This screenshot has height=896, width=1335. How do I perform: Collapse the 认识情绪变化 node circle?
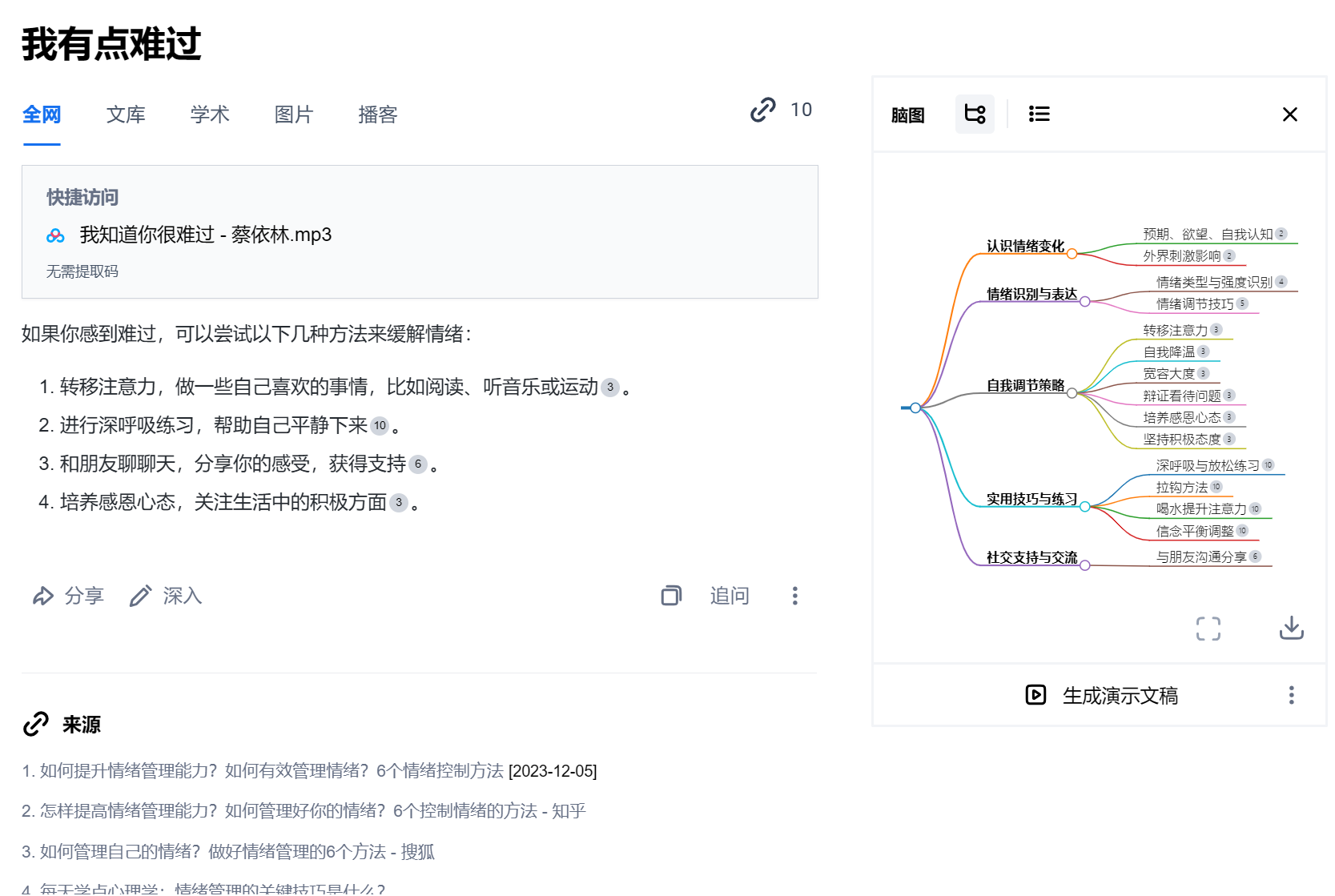(x=1072, y=254)
